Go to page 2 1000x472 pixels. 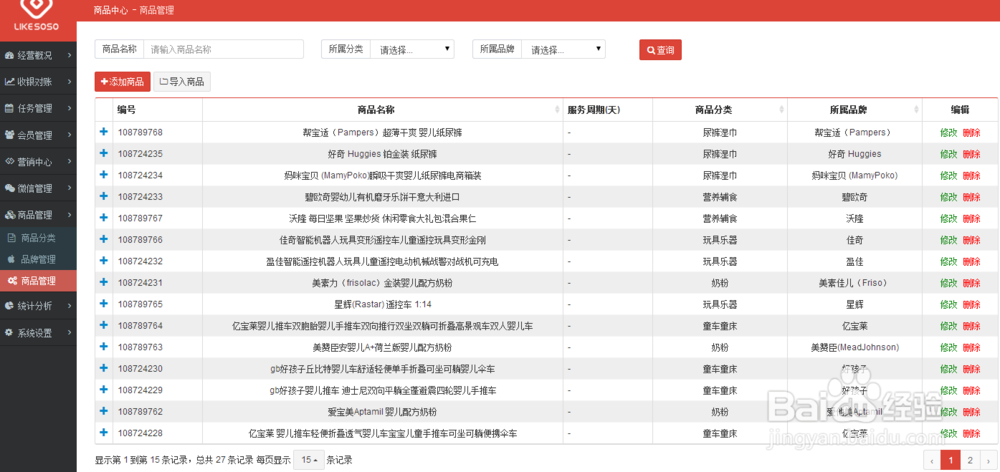pyautogui.click(x=970, y=460)
